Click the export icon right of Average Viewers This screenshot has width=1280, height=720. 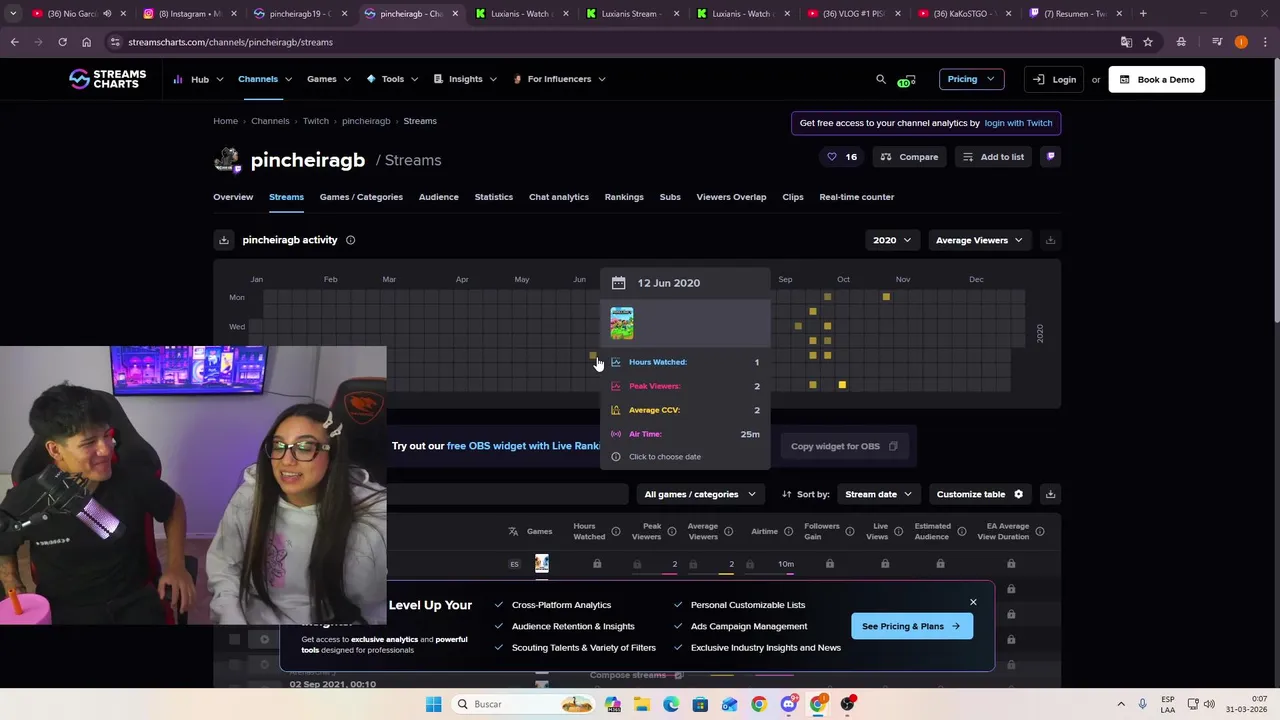1050,240
